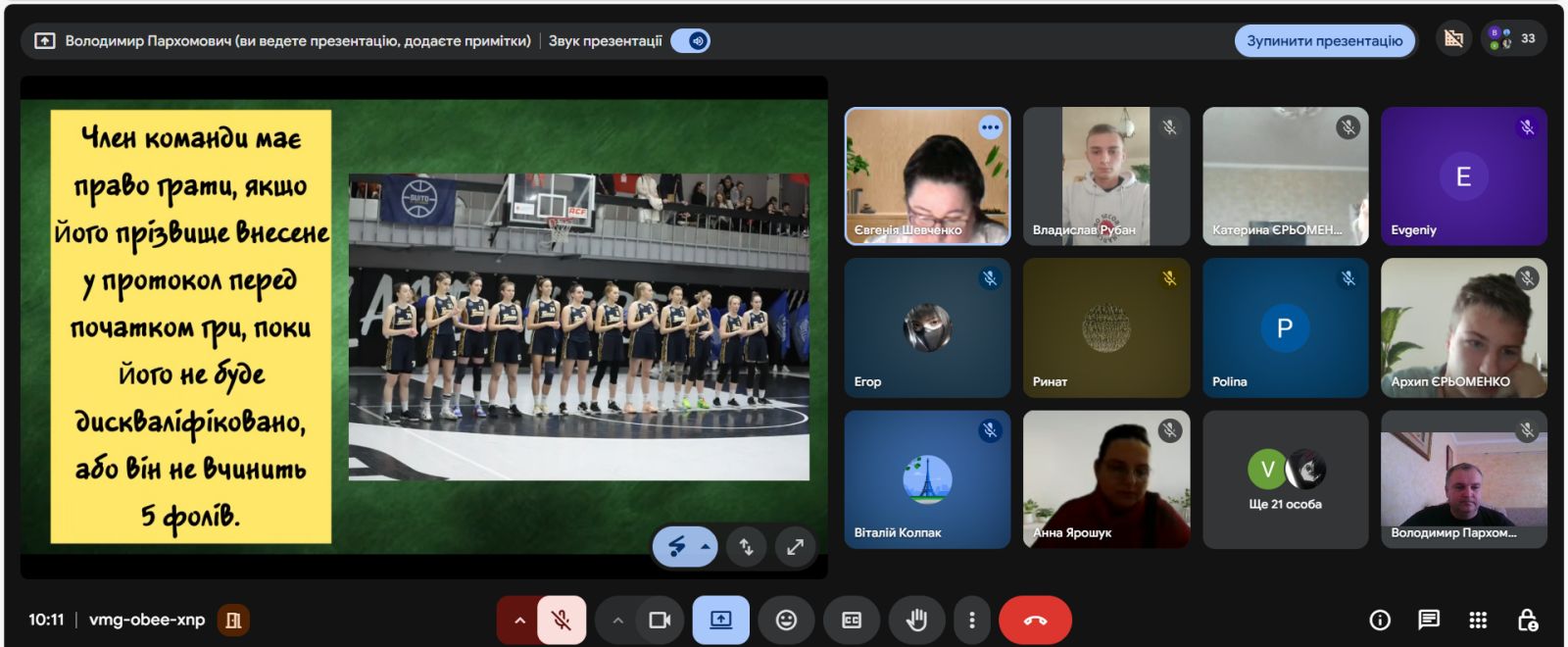Leave the call
This screenshot has width=1568, height=647.
tap(1035, 621)
